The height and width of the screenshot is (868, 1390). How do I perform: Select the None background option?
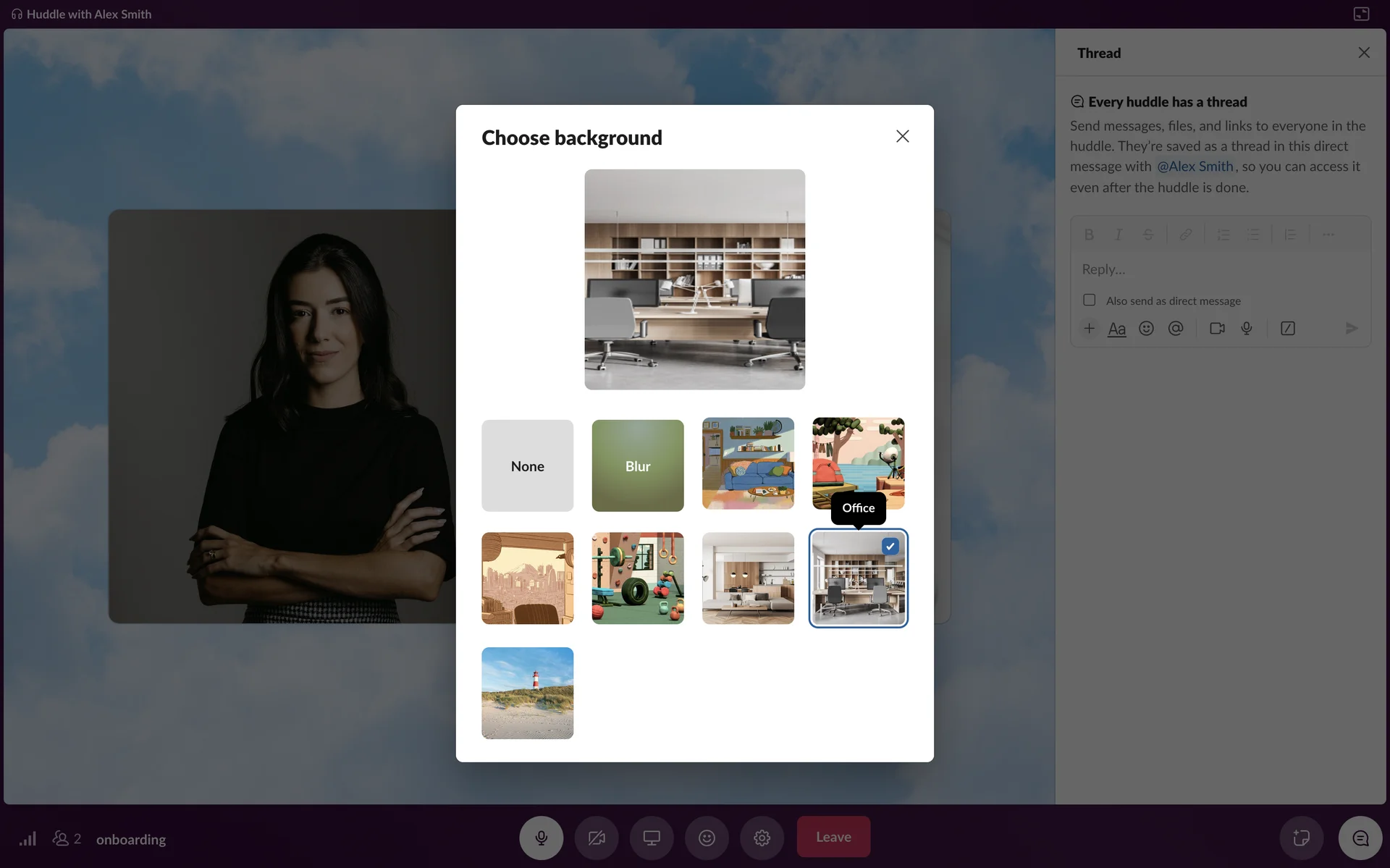pos(527,465)
